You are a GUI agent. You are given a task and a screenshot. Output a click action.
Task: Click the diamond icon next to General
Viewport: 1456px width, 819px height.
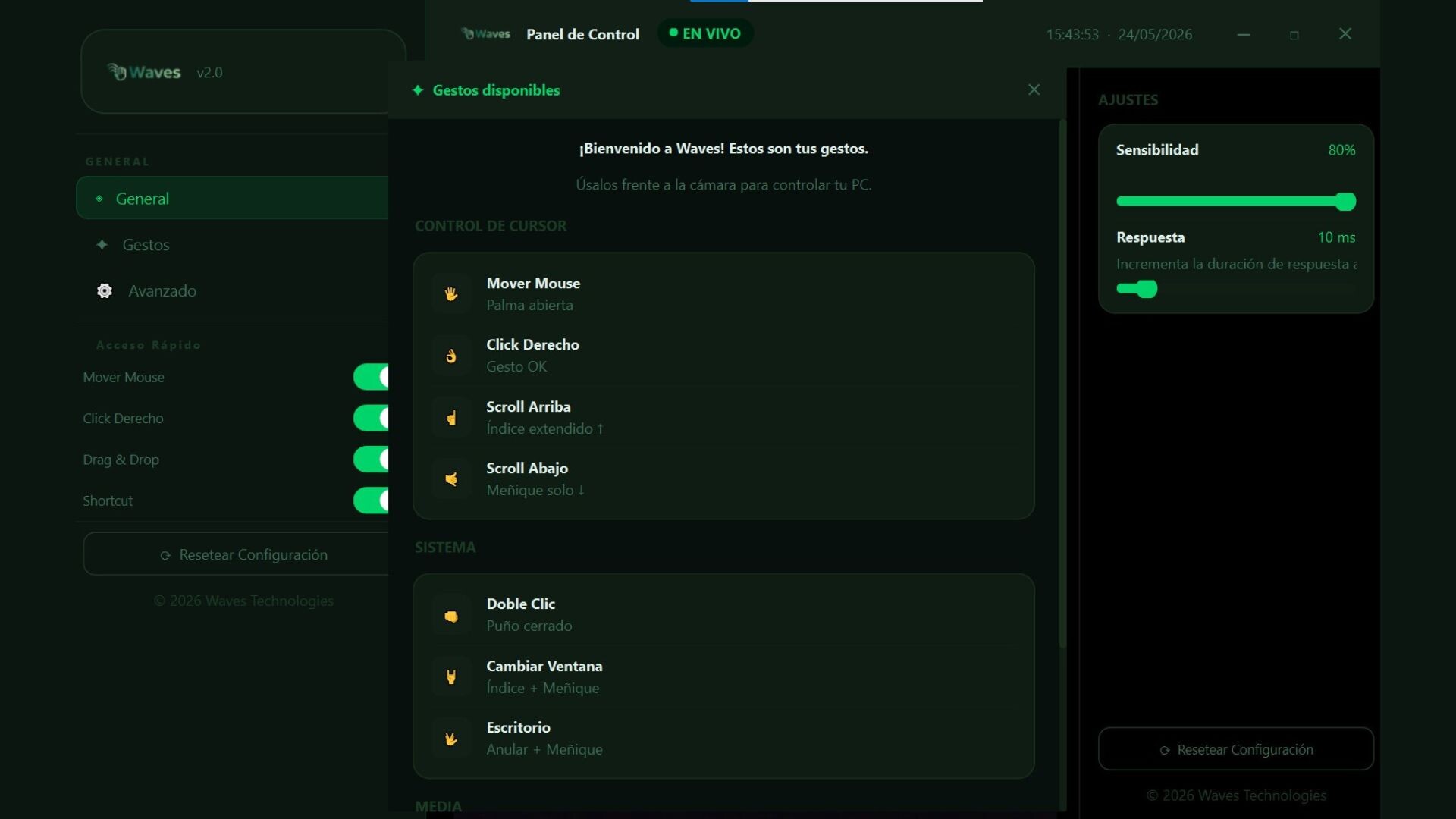tap(99, 199)
